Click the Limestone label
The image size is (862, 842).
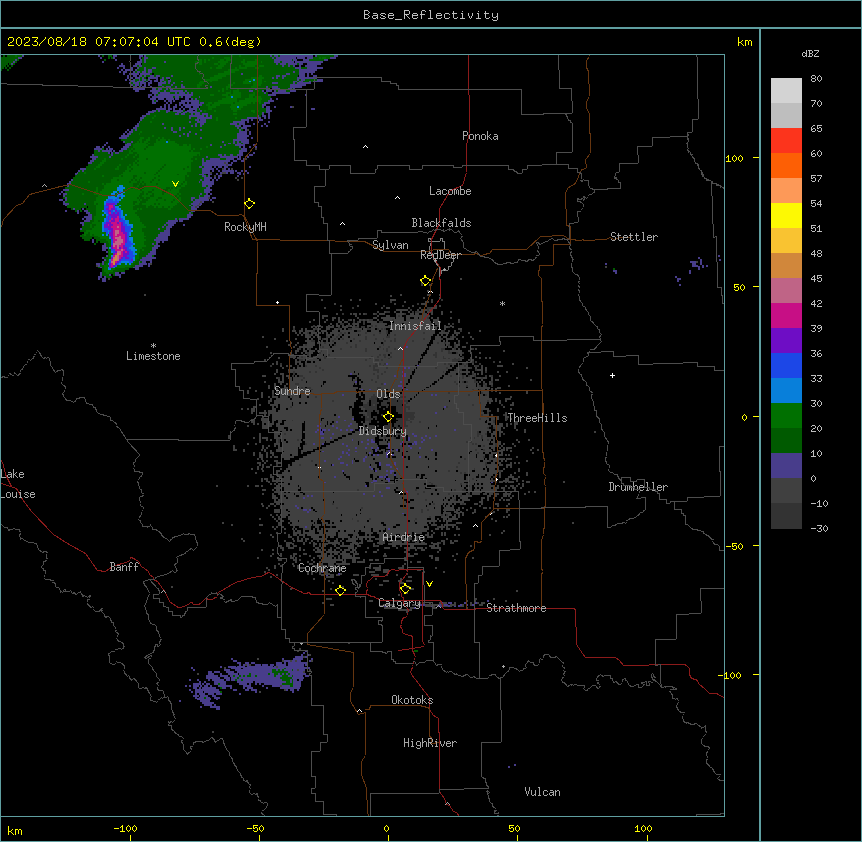[153, 356]
